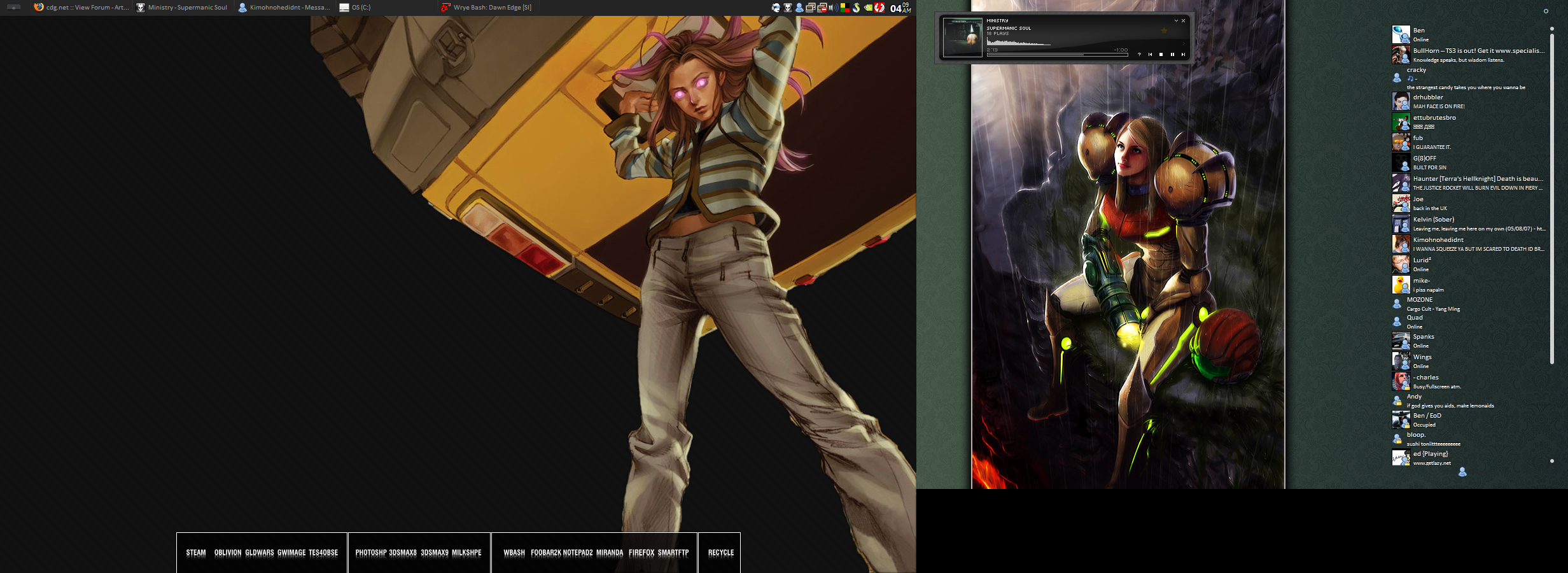Image resolution: width=1568 pixels, height=573 pixels.
Task: Click mike- rubber duck avatar
Action: [1401, 285]
